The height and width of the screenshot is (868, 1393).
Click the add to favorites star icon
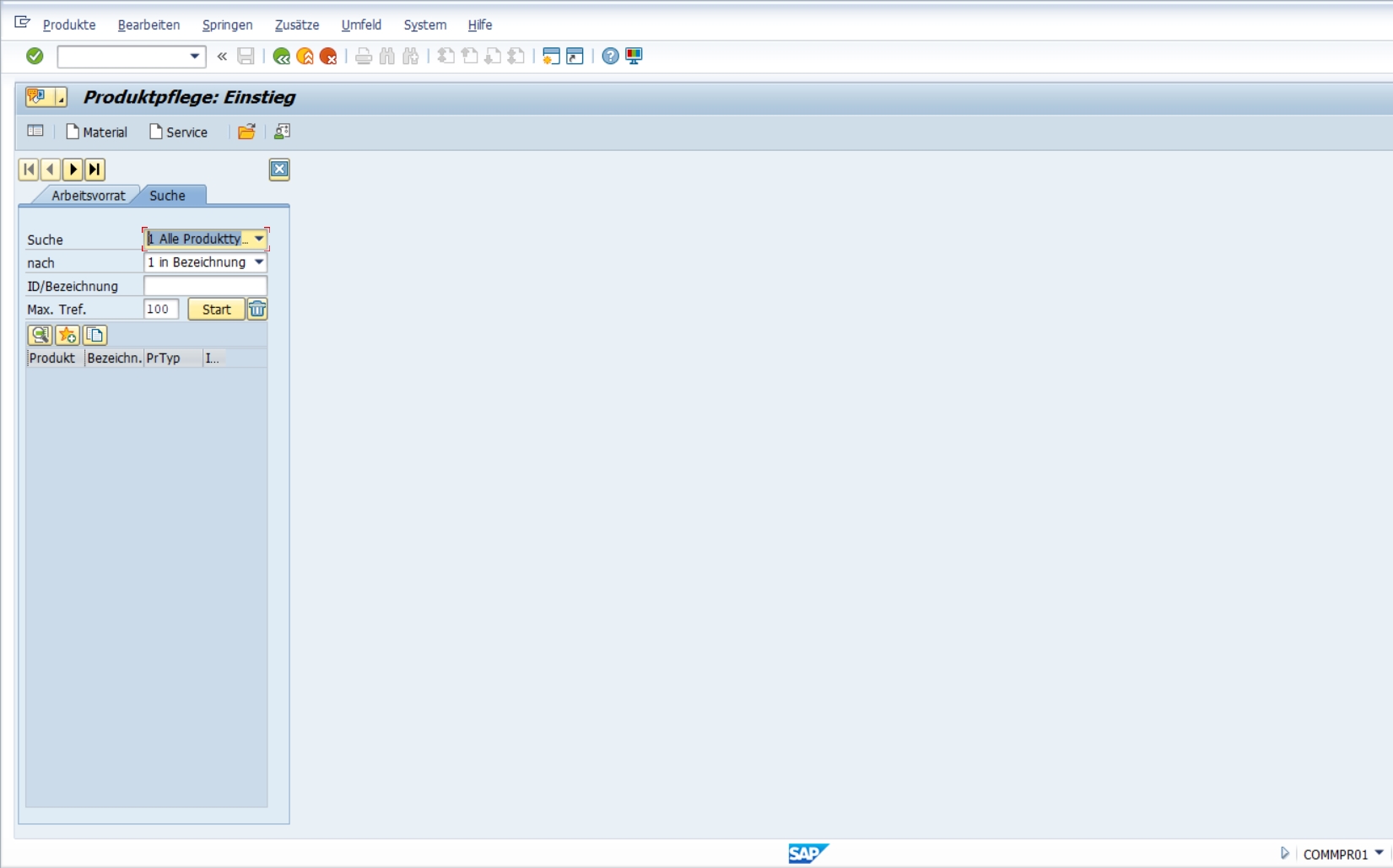[x=67, y=335]
